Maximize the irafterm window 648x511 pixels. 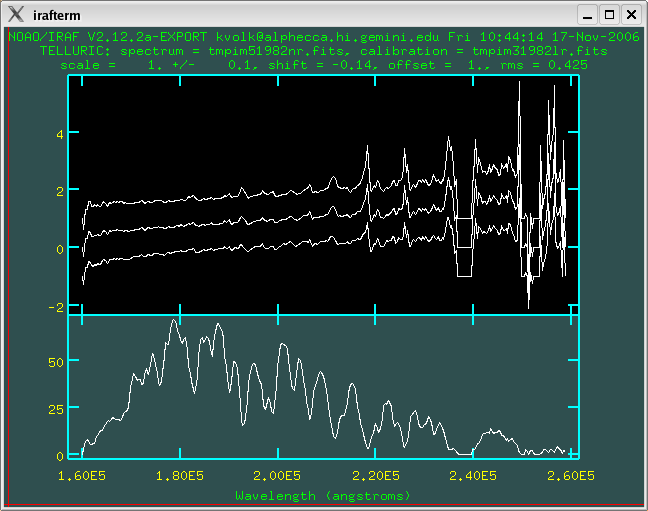609,15
